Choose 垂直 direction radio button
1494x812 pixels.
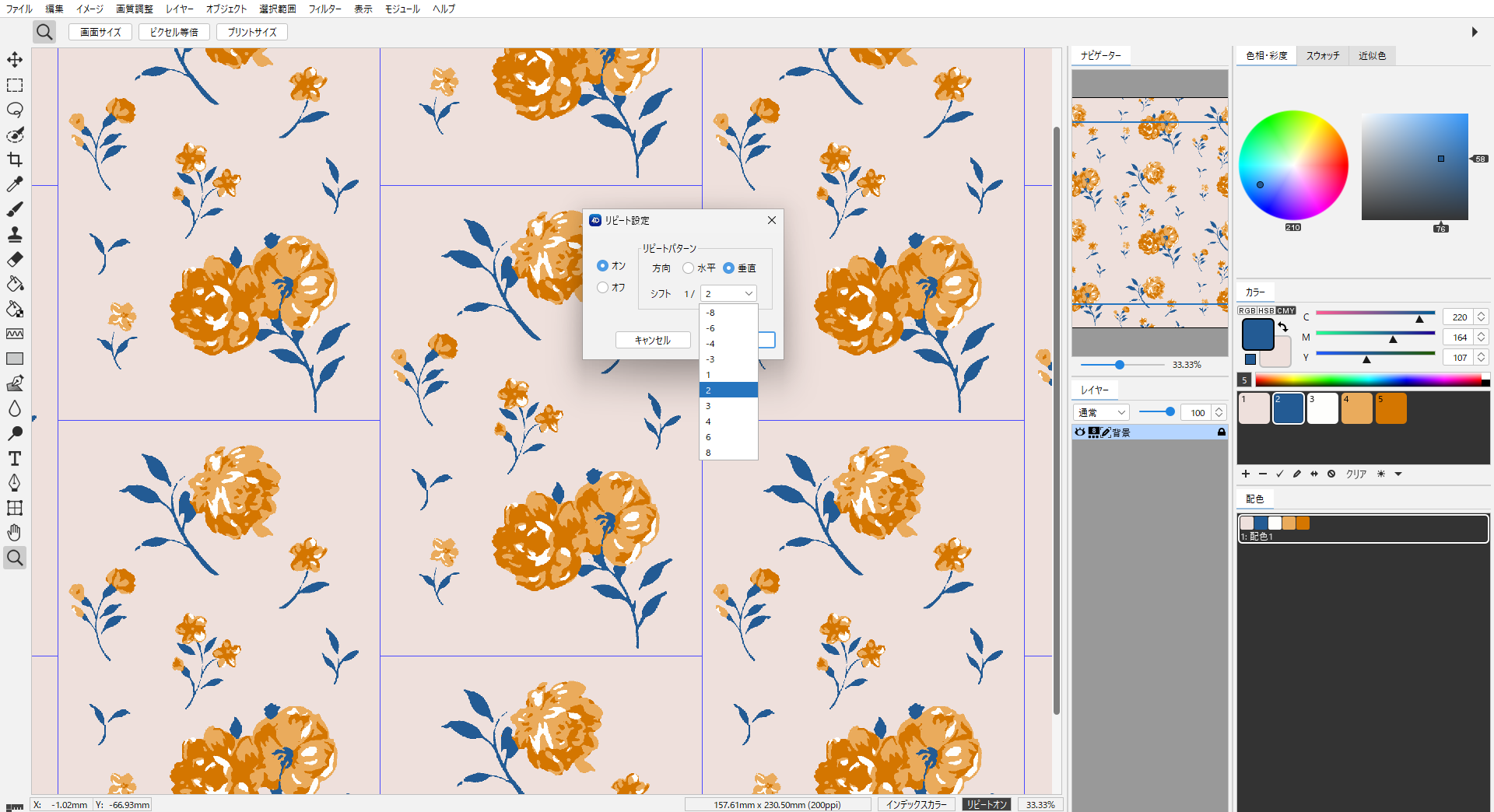[x=728, y=268]
